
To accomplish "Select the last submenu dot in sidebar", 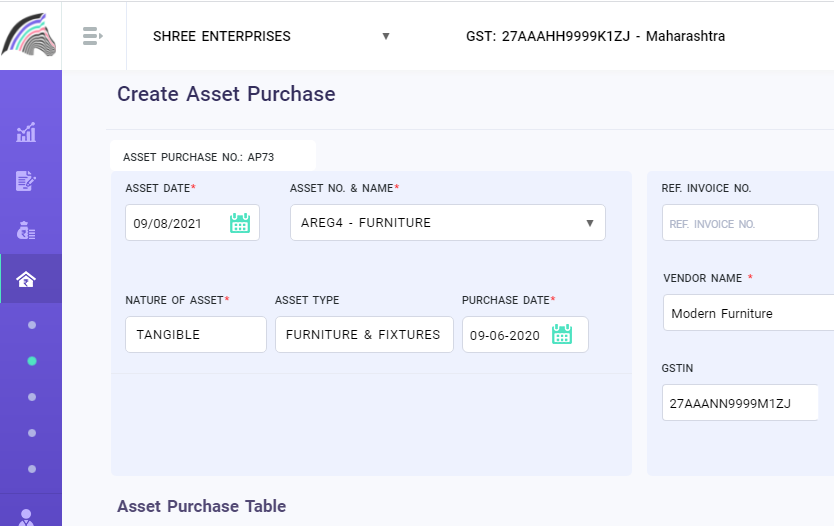I will pos(32,469).
